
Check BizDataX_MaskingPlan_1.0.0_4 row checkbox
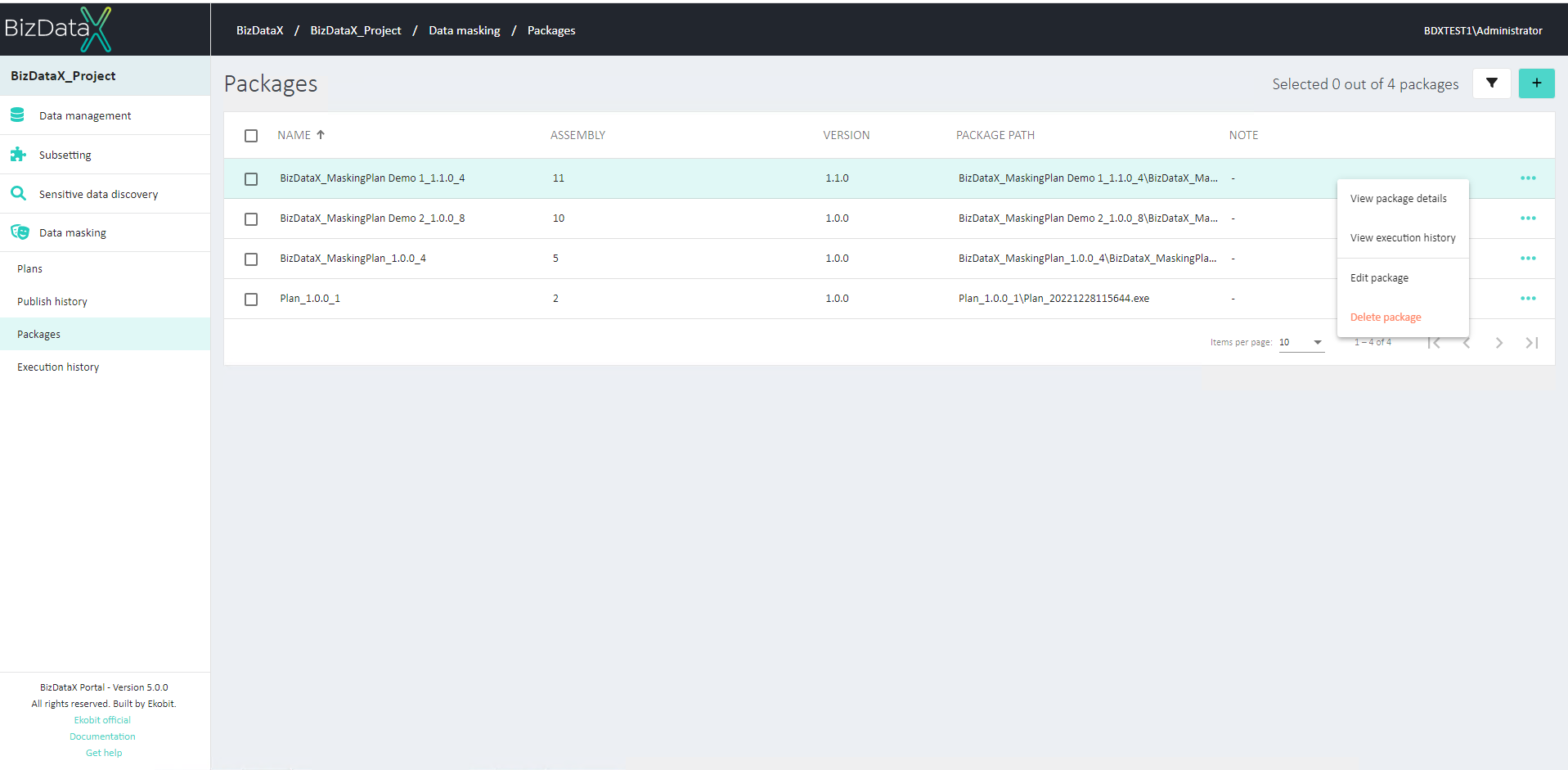click(251, 259)
